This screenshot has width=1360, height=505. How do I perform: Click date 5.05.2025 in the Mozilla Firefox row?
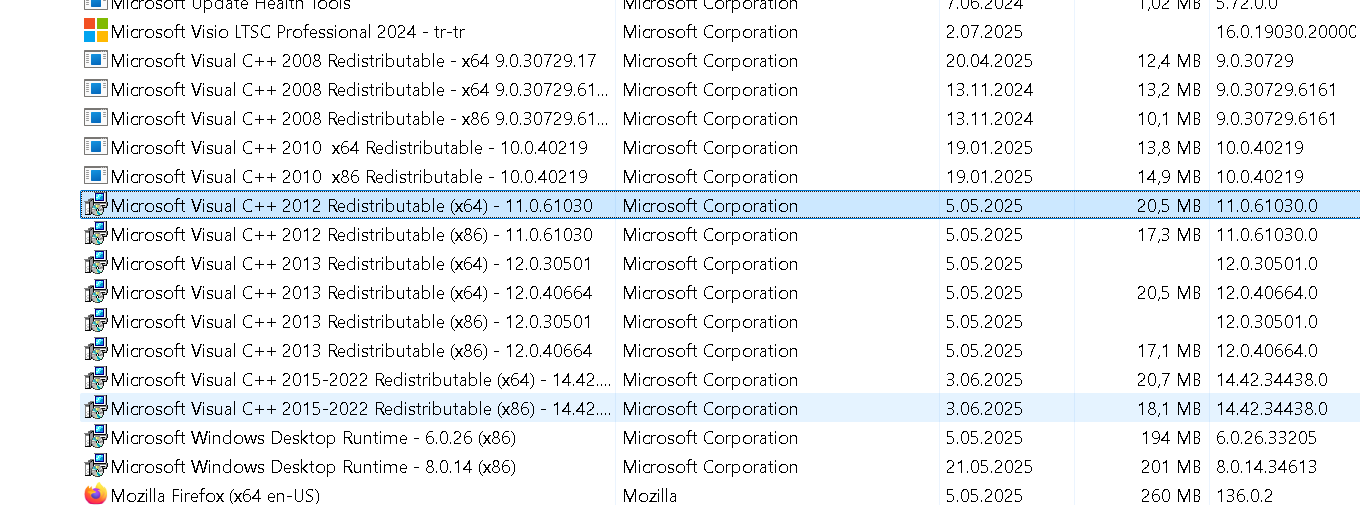[x=984, y=496]
